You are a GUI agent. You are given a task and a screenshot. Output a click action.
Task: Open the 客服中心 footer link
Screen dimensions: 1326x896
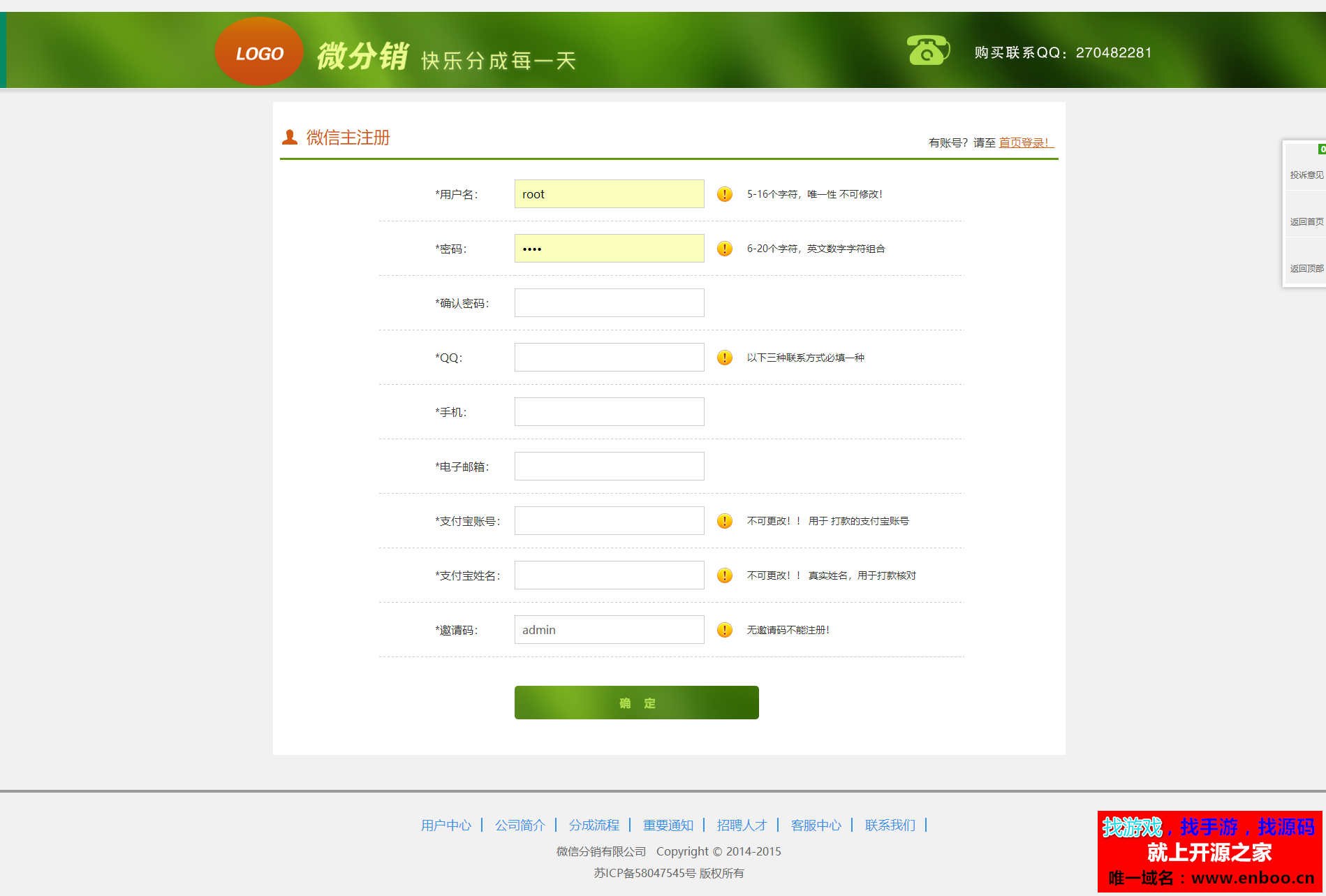(x=816, y=825)
